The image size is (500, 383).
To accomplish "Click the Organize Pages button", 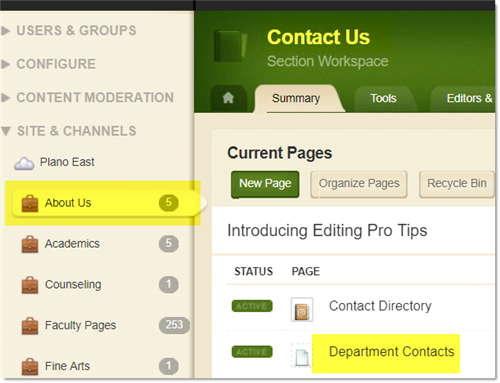I will coord(359,184).
